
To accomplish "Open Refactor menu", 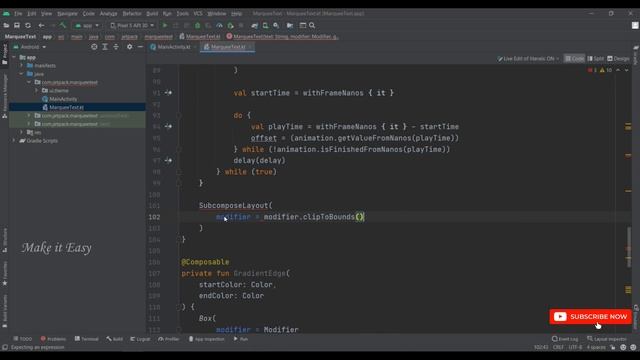I will (x=132, y=13).
